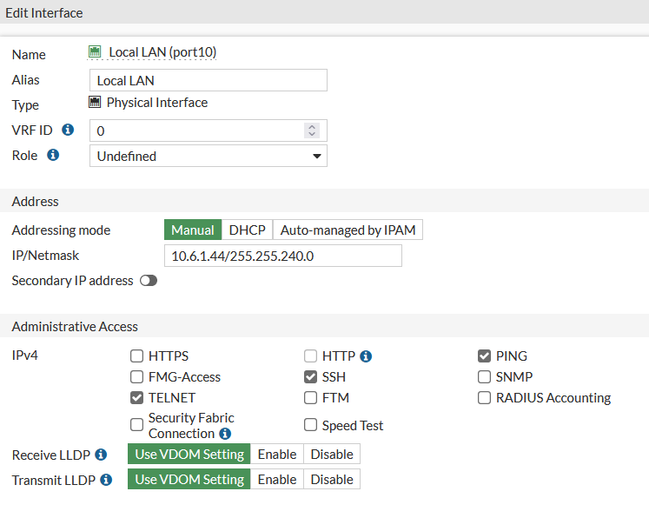Toggle the Secondary IP address switch

pos(148,281)
